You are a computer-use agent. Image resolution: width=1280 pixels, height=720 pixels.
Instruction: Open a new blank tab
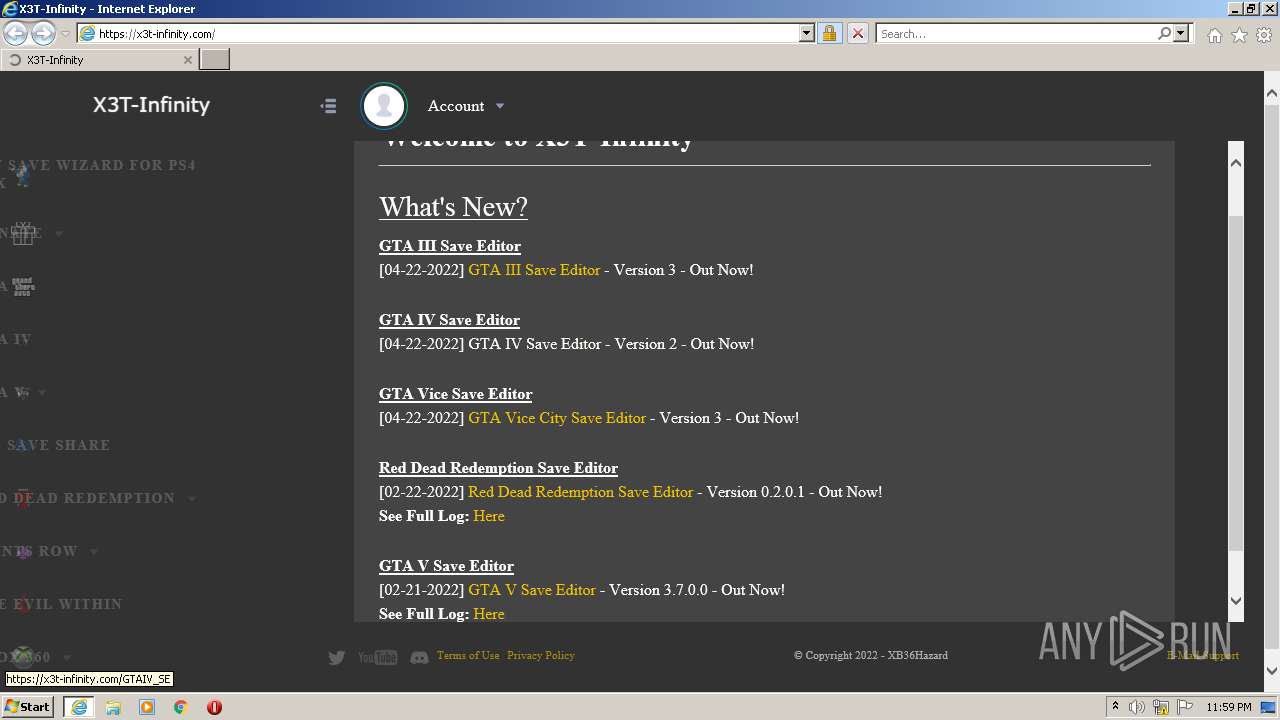tap(215, 60)
